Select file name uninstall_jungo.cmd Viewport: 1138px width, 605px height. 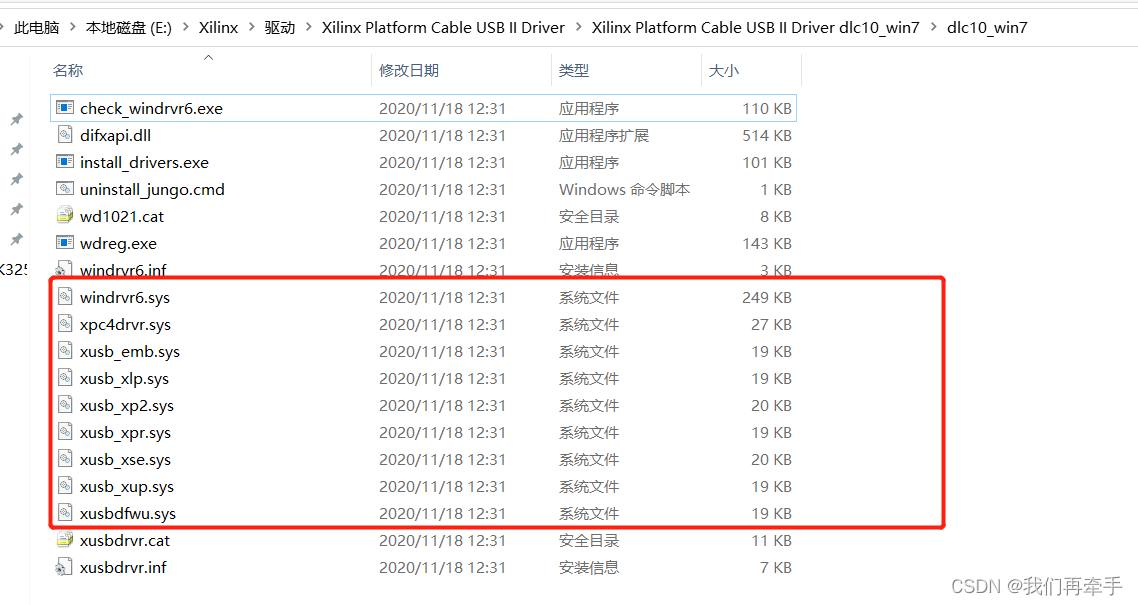point(152,190)
